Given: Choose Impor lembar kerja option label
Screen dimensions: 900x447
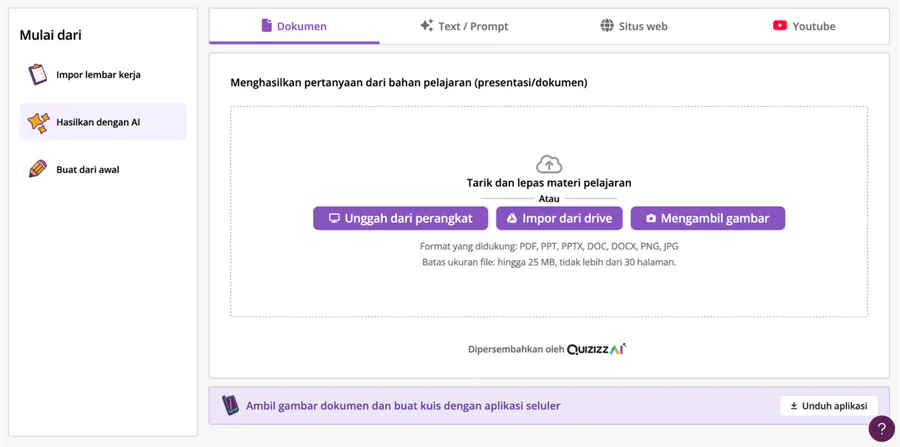Looking at the screenshot, I should click(98, 75).
